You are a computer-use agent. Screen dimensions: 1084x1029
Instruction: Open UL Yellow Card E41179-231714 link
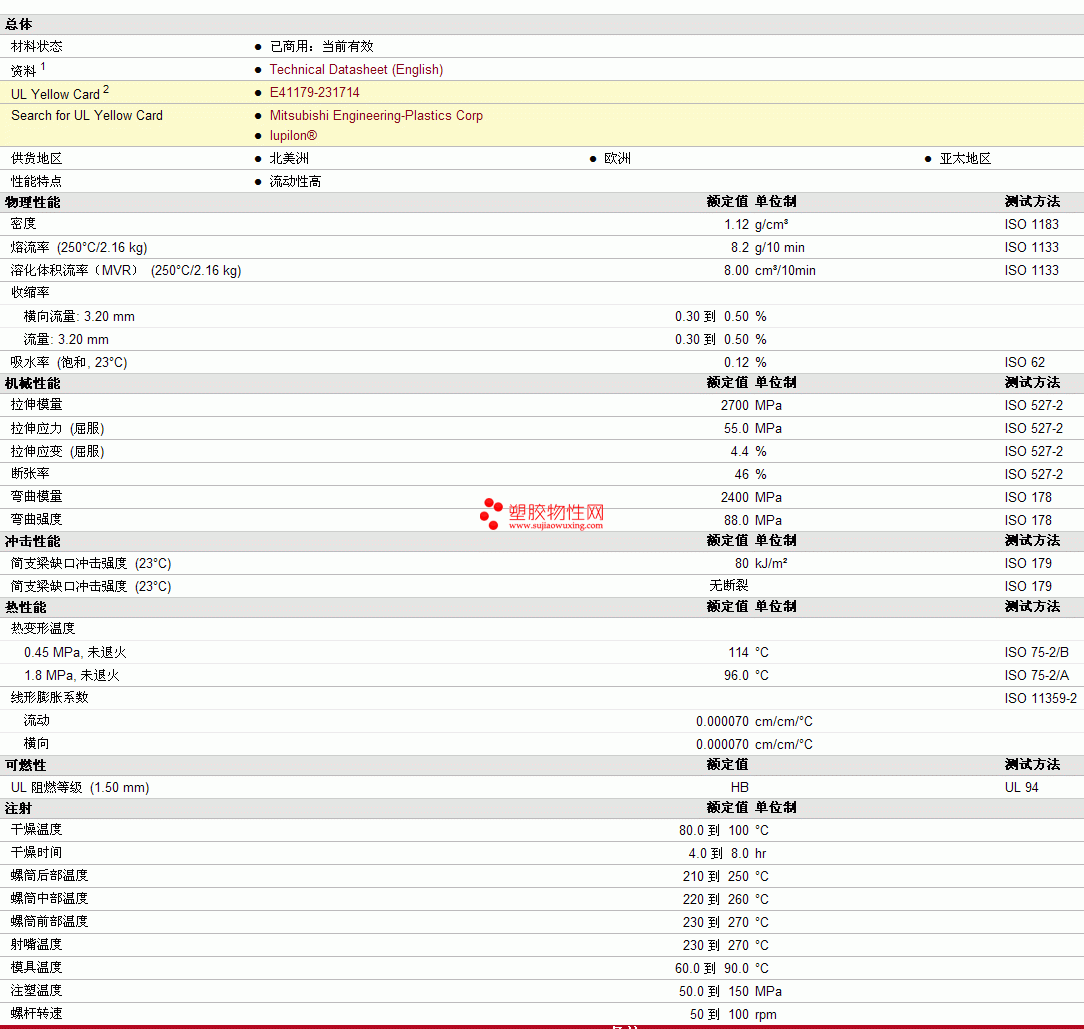[x=315, y=92]
